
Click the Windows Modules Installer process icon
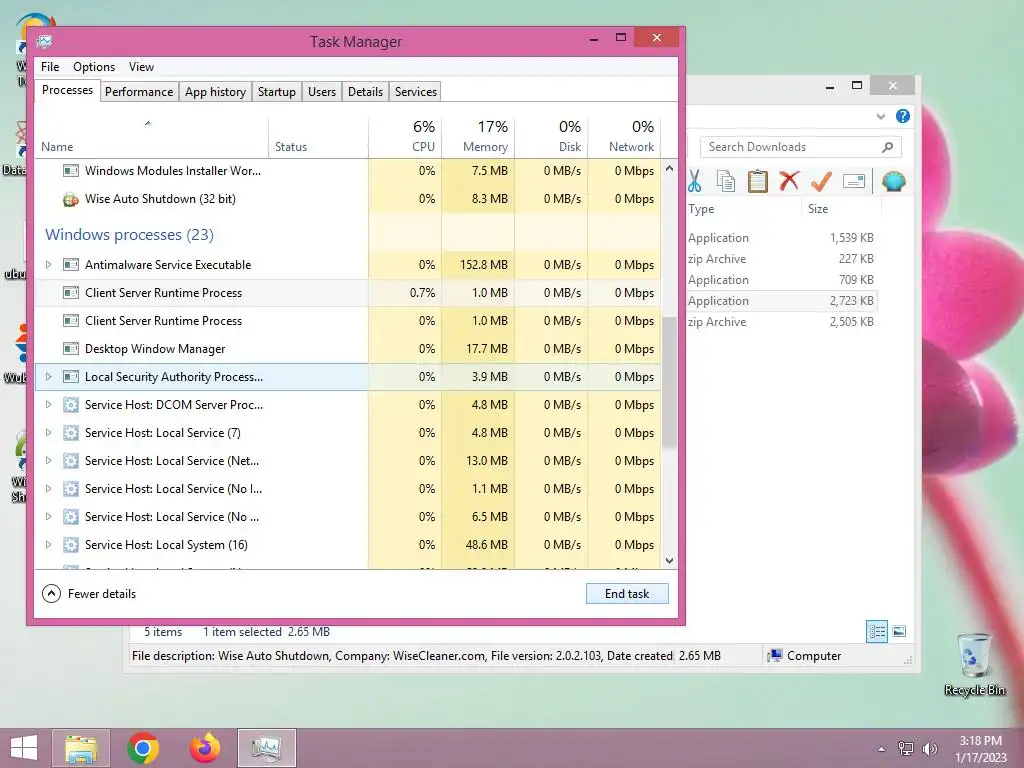point(71,171)
